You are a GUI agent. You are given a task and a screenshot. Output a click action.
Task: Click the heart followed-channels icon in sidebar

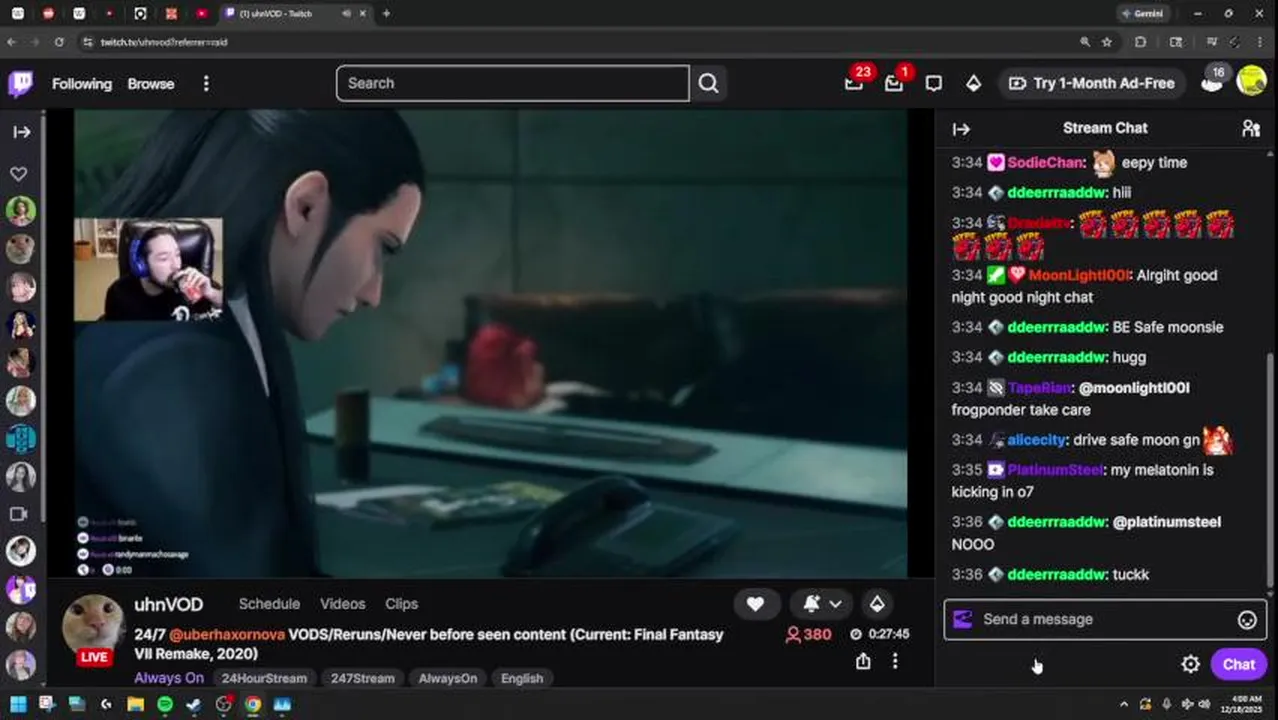click(x=19, y=173)
